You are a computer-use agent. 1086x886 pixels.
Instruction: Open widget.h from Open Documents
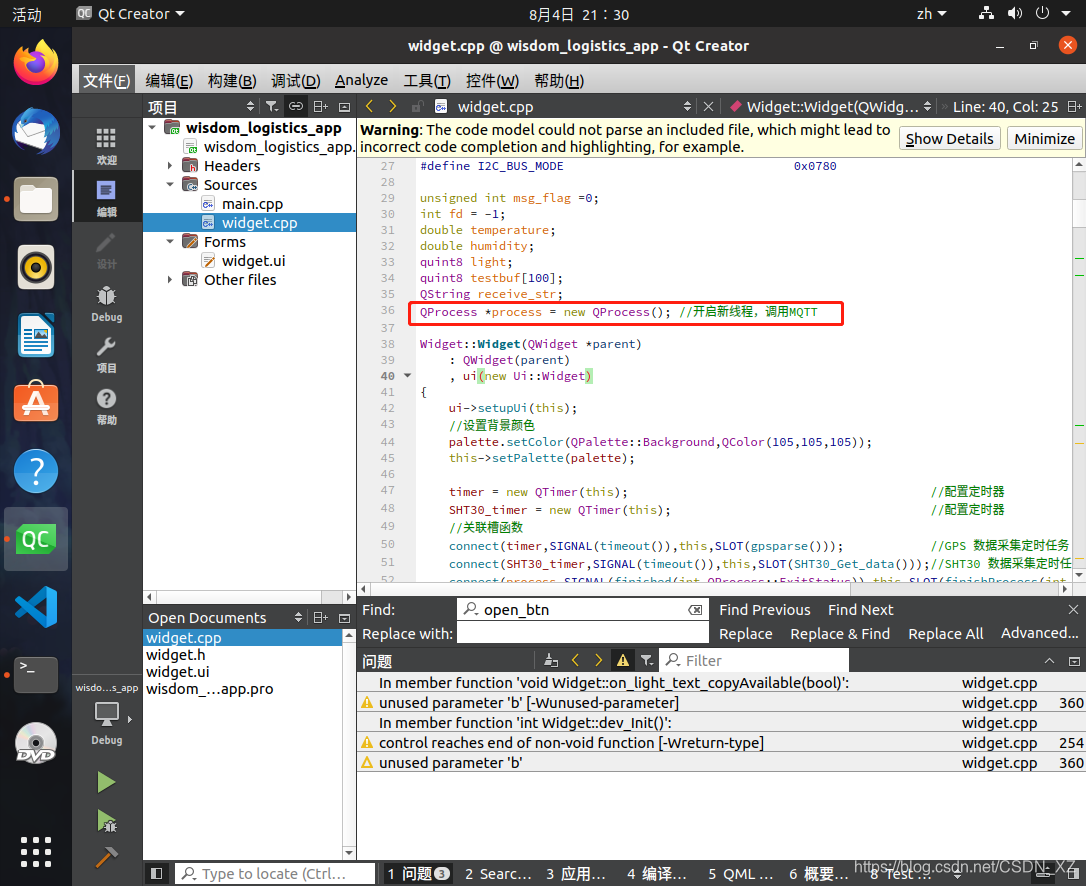[x=175, y=655]
